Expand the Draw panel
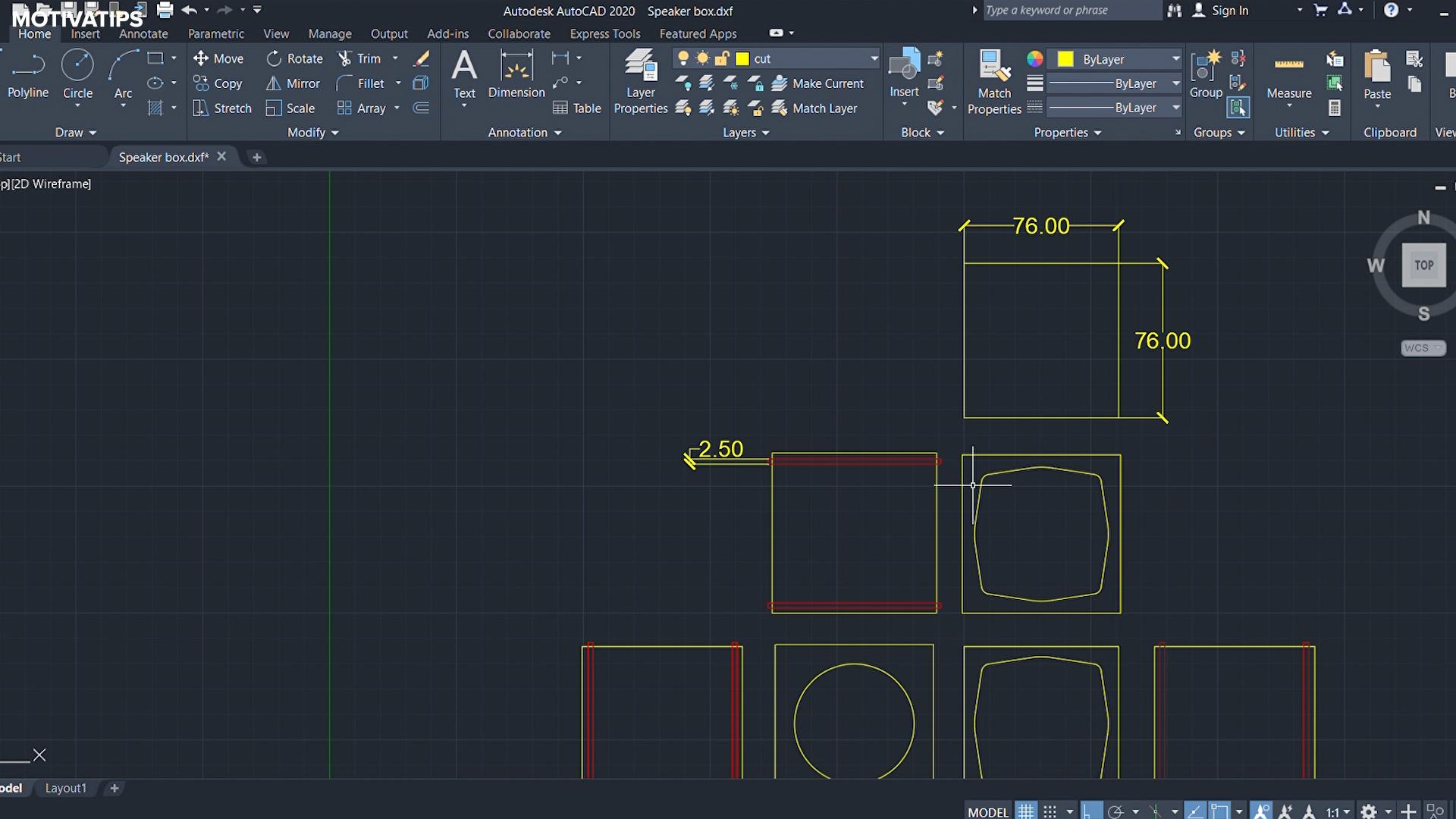 coord(76,132)
